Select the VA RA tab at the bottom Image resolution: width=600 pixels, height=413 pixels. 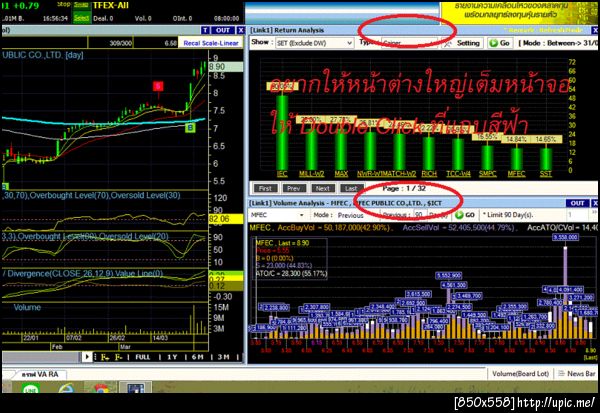click(x=38, y=374)
